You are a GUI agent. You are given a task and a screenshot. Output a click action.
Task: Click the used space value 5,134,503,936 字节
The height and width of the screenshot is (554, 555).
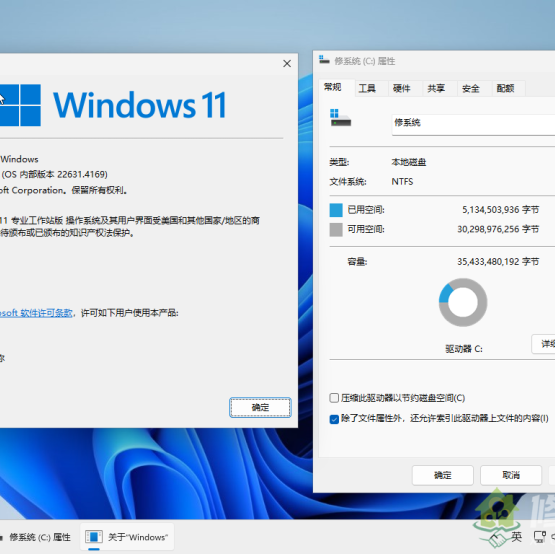[x=500, y=210]
